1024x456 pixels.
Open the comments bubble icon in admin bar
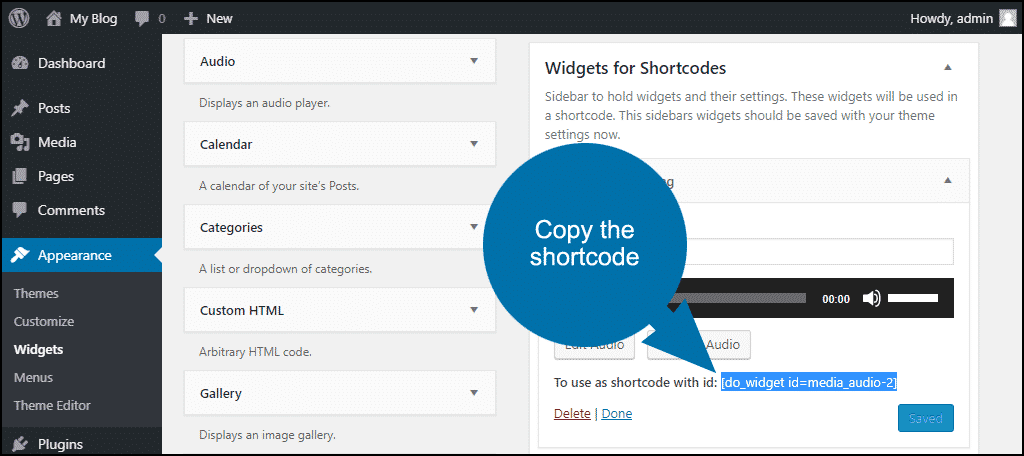pos(142,19)
